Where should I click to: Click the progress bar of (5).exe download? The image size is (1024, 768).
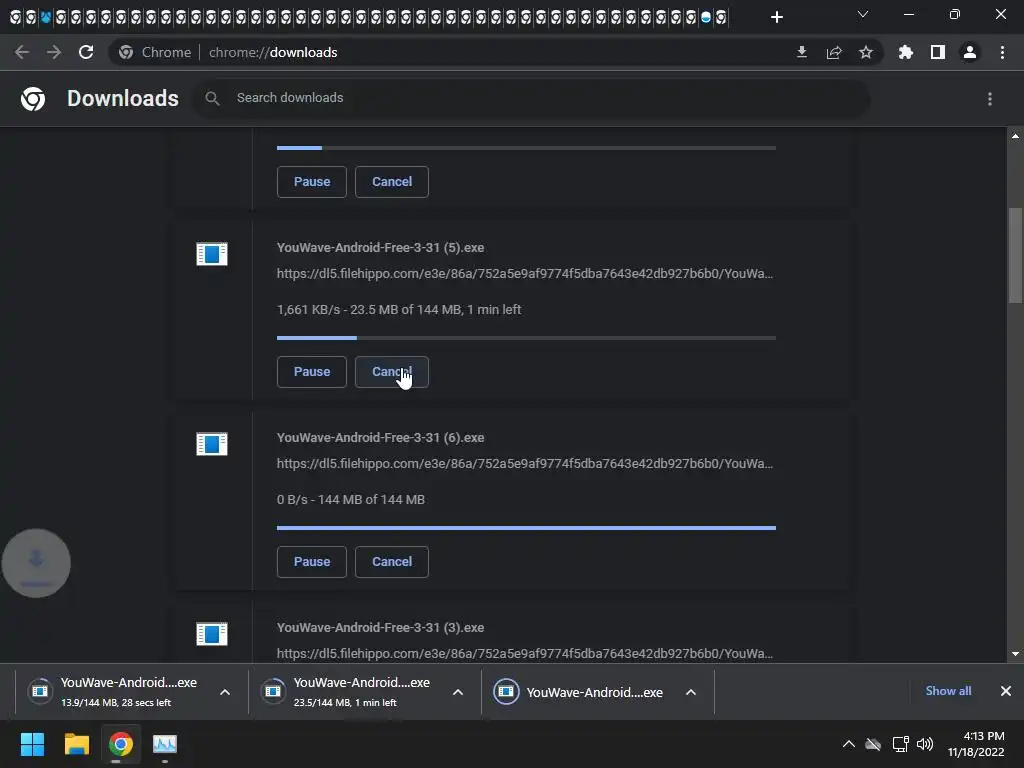(x=526, y=338)
